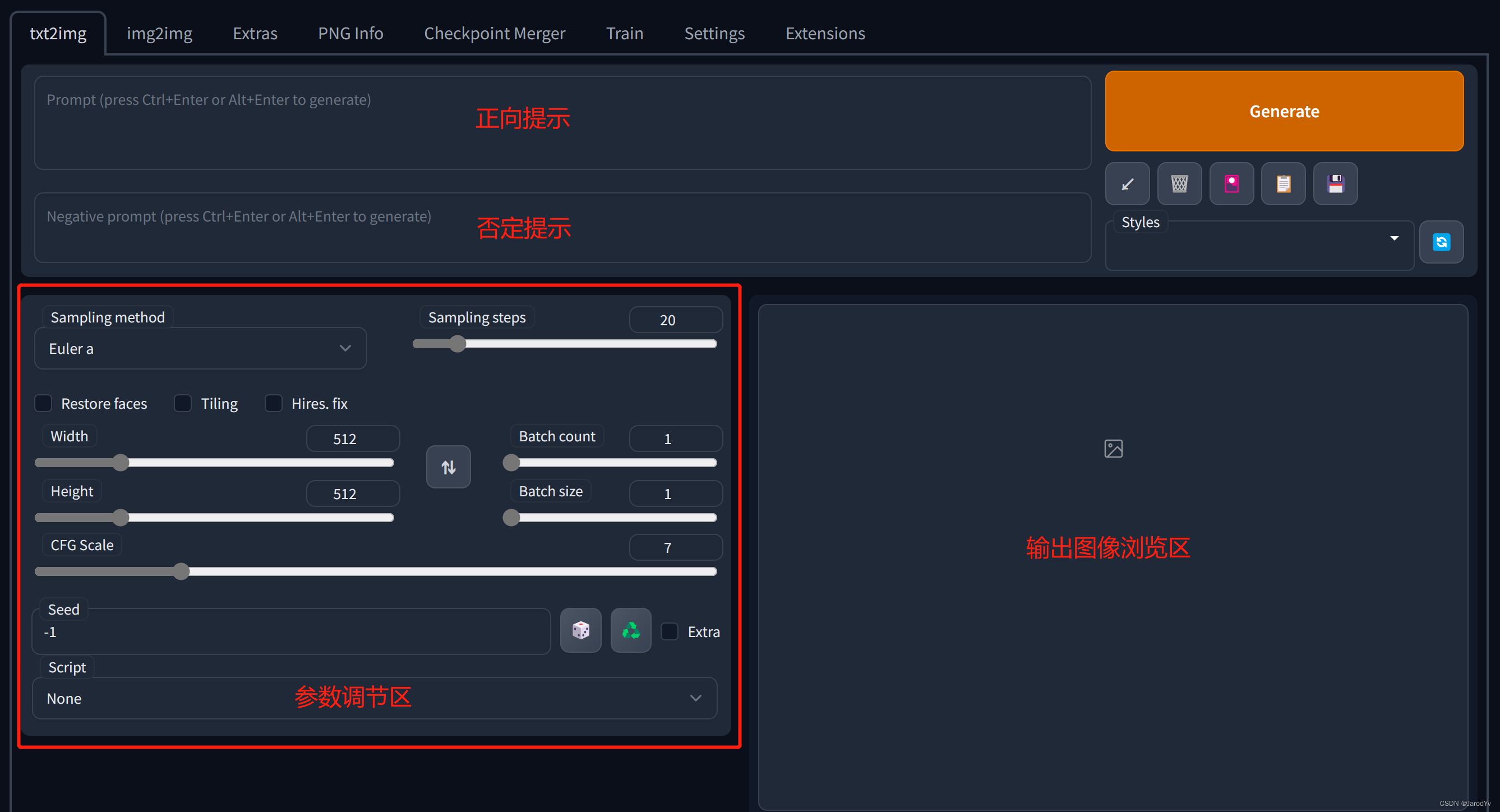The height and width of the screenshot is (812, 1500).
Task: Open the Sampling method dropdown
Action: click(x=199, y=348)
